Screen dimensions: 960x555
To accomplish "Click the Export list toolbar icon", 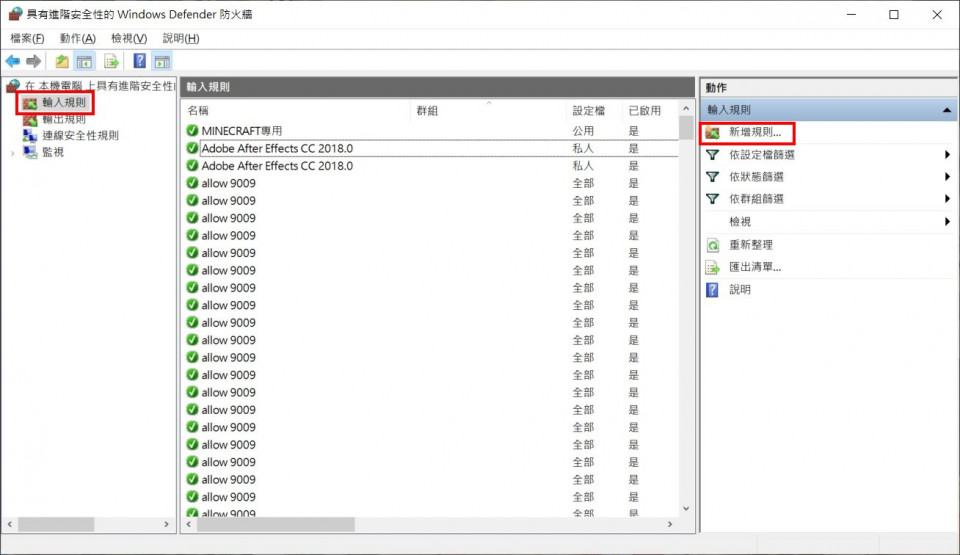I will coord(112,61).
